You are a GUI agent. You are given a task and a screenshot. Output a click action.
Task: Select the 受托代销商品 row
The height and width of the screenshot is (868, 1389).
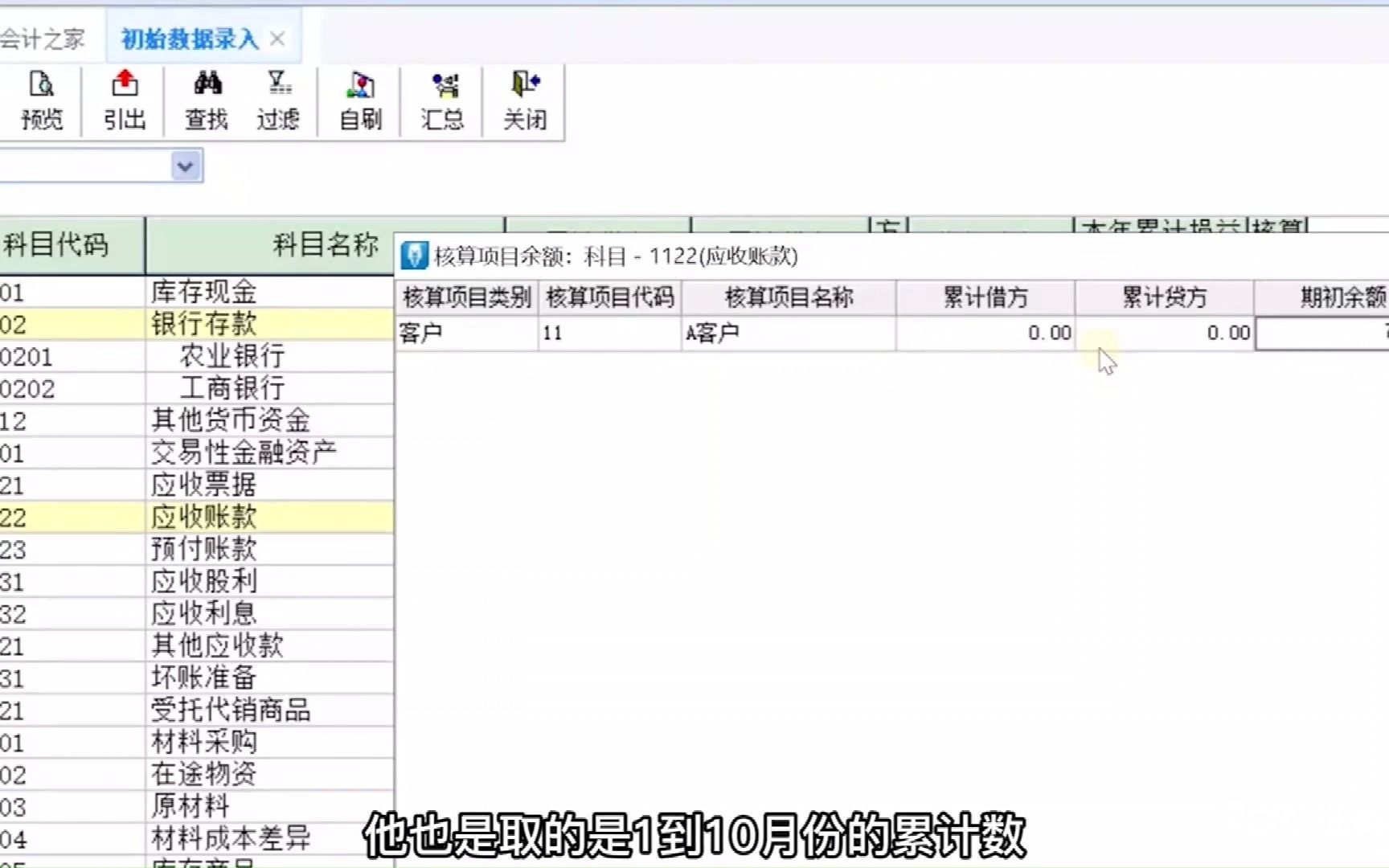(197, 710)
